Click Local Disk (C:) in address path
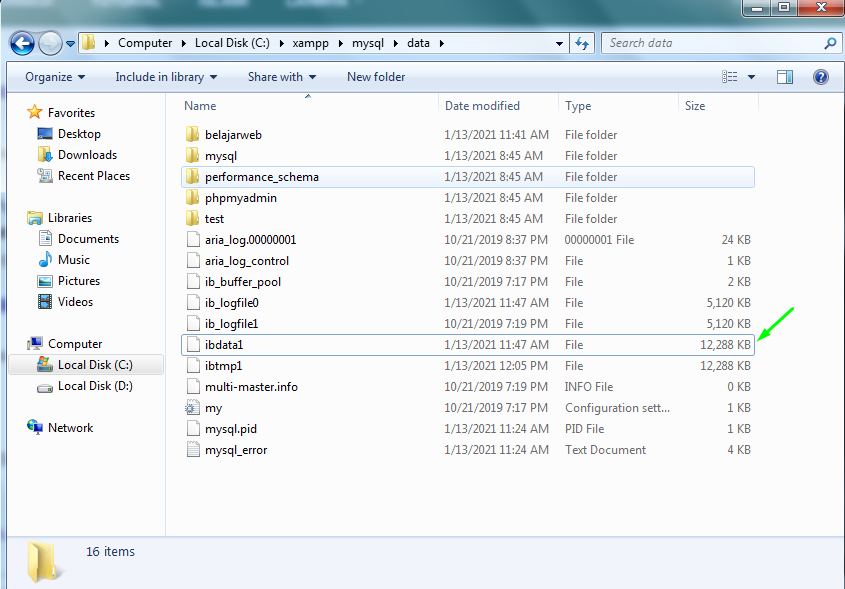Screen dimensions: 845x589 pyautogui.click(x=232, y=43)
